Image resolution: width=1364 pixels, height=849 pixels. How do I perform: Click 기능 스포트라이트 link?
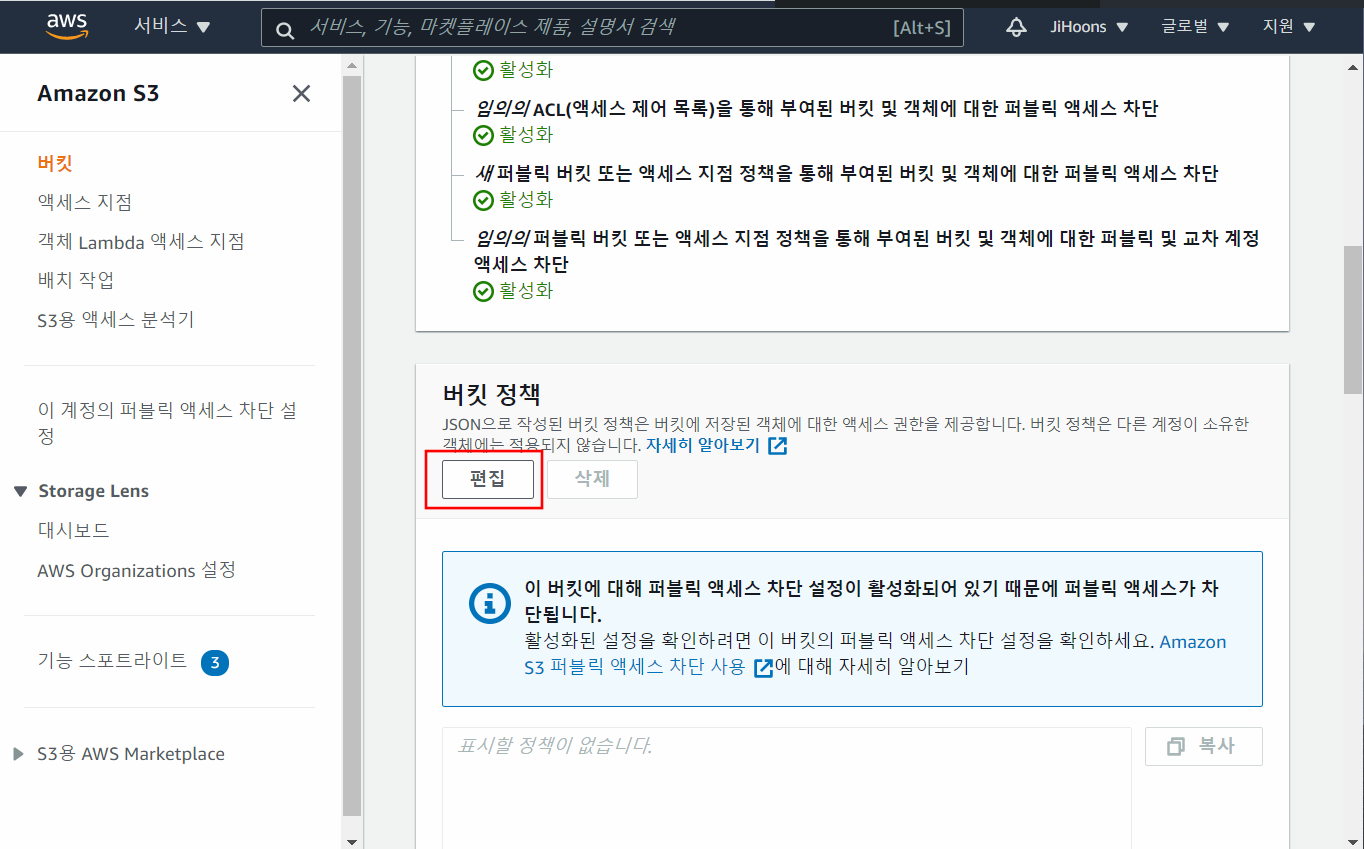[x=112, y=661]
